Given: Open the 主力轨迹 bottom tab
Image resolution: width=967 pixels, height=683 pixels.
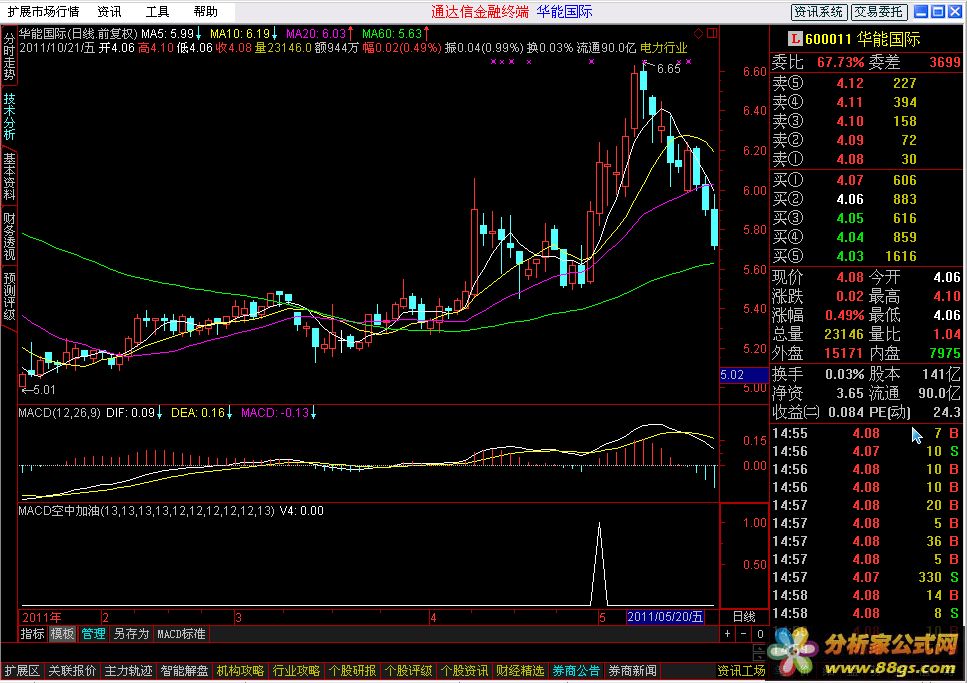Looking at the screenshot, I should [128, 671].
